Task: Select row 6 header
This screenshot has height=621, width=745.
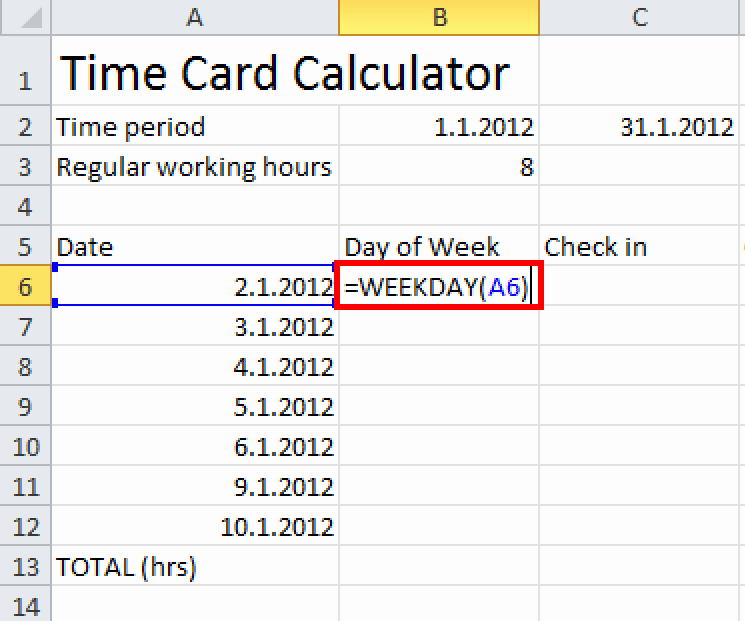Action: click(25, 287)
